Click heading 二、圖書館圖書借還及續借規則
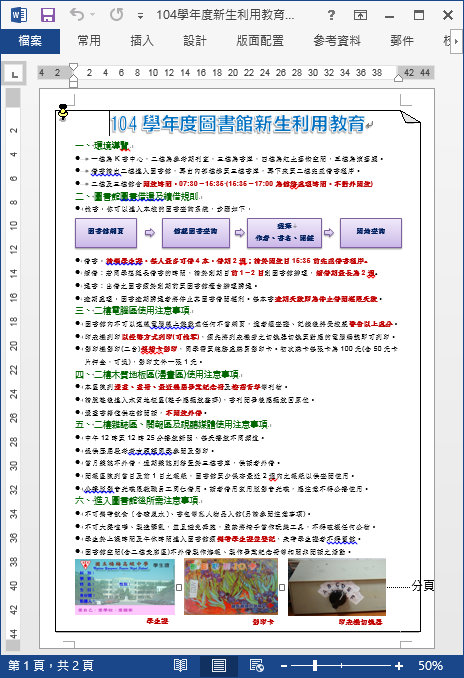464x678 pixels. click(137, 196)
